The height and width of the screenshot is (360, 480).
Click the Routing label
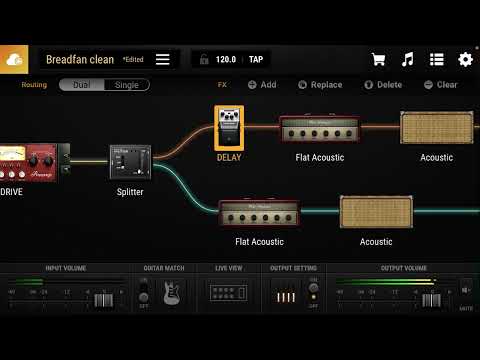click(34, 85)
